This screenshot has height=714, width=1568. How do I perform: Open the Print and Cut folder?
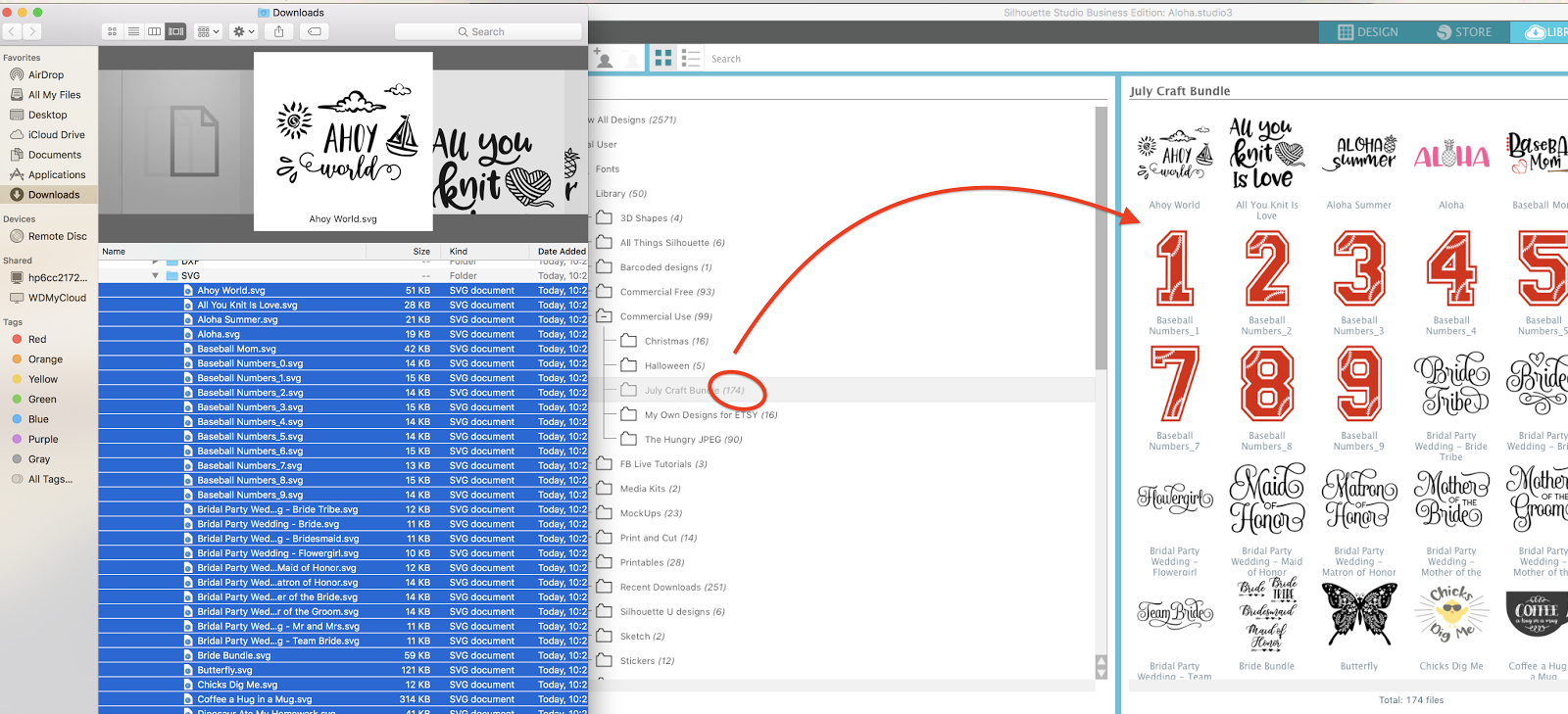pyautogui.click(x=647, y=538)
